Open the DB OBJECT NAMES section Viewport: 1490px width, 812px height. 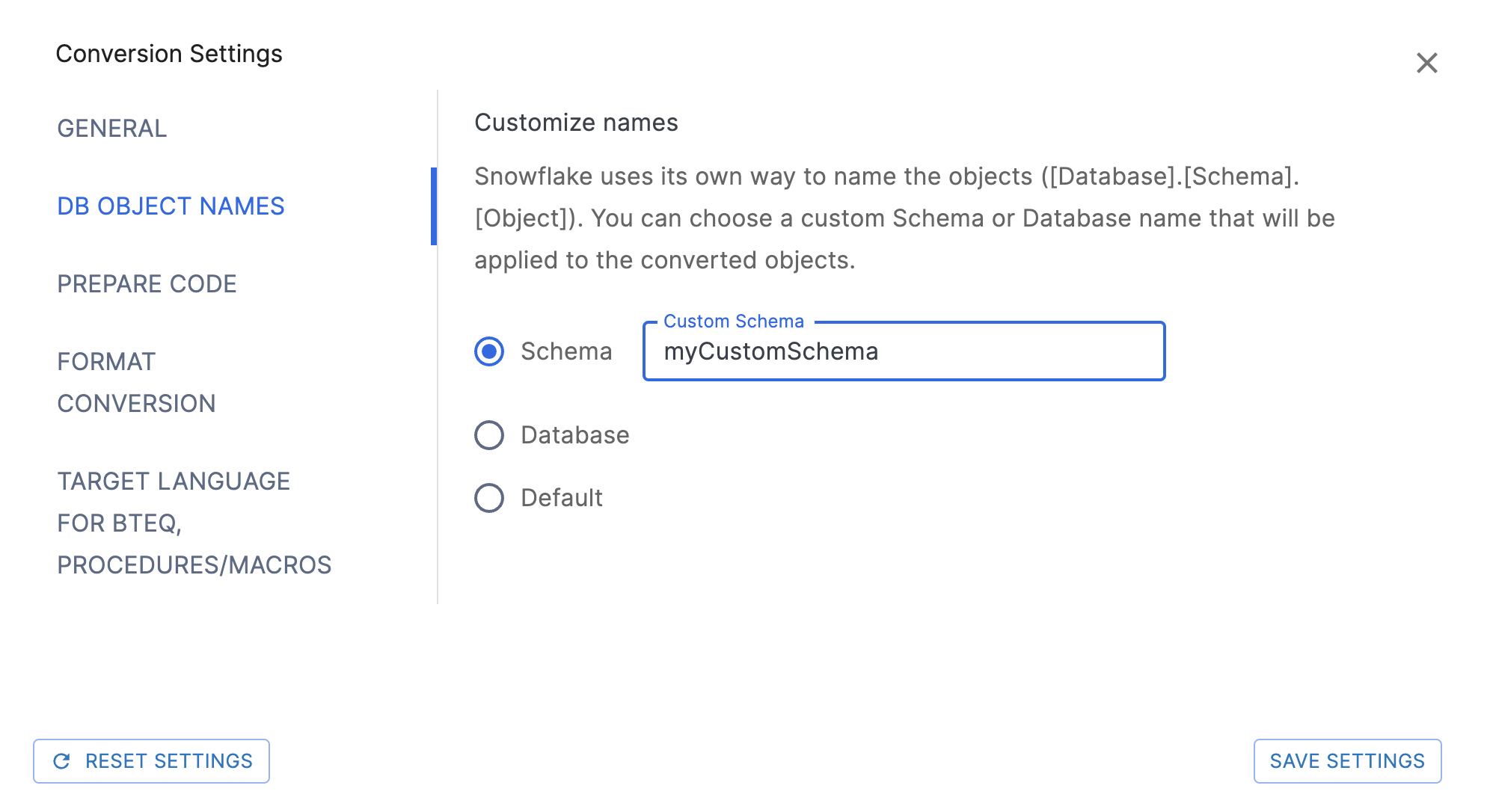171,206
